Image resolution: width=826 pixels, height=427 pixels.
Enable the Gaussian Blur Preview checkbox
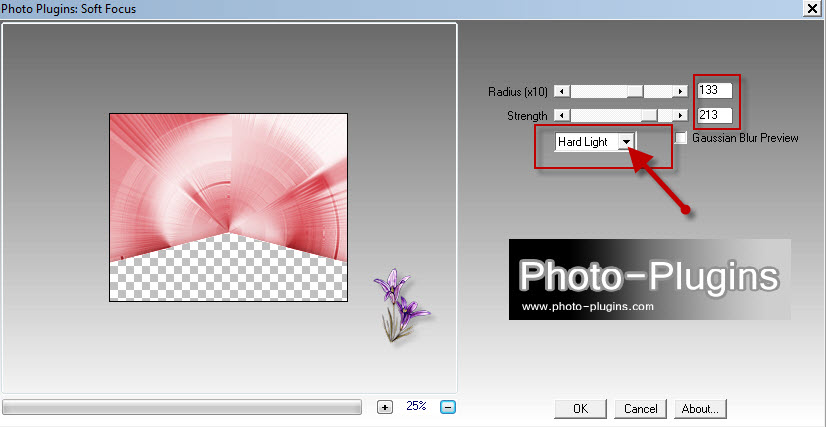(682, 138)
